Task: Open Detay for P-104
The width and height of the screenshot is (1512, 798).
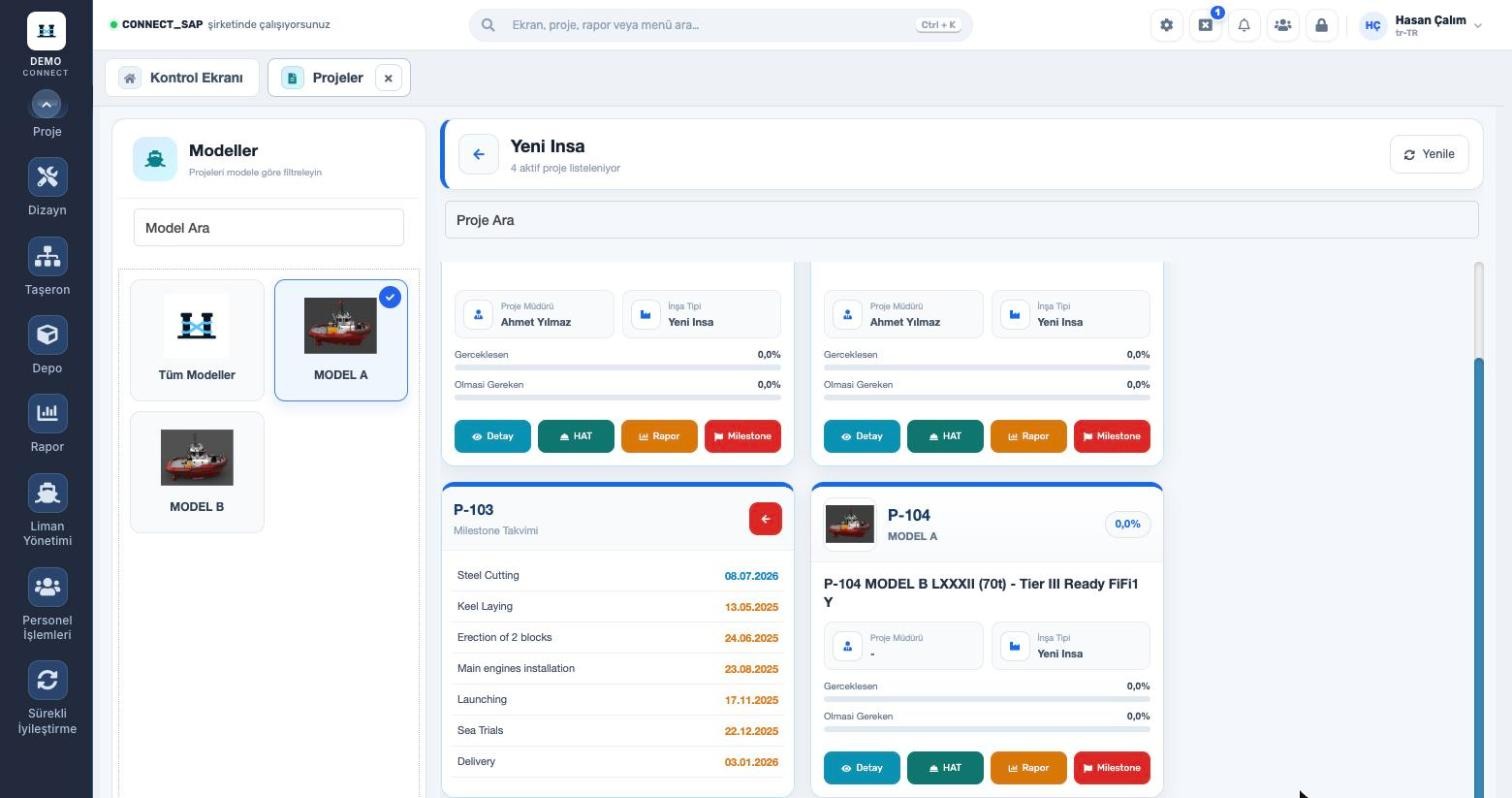Action: [861, 768]
